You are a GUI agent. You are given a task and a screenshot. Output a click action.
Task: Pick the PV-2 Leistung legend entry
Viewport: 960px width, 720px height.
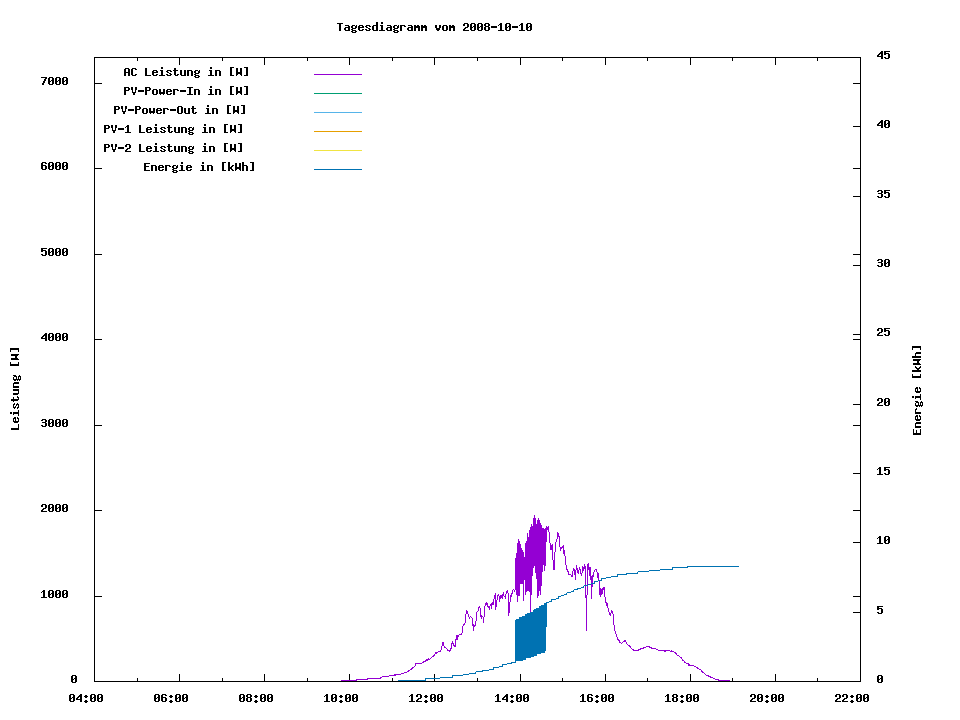pyautogui.click(x=173, y=148)
